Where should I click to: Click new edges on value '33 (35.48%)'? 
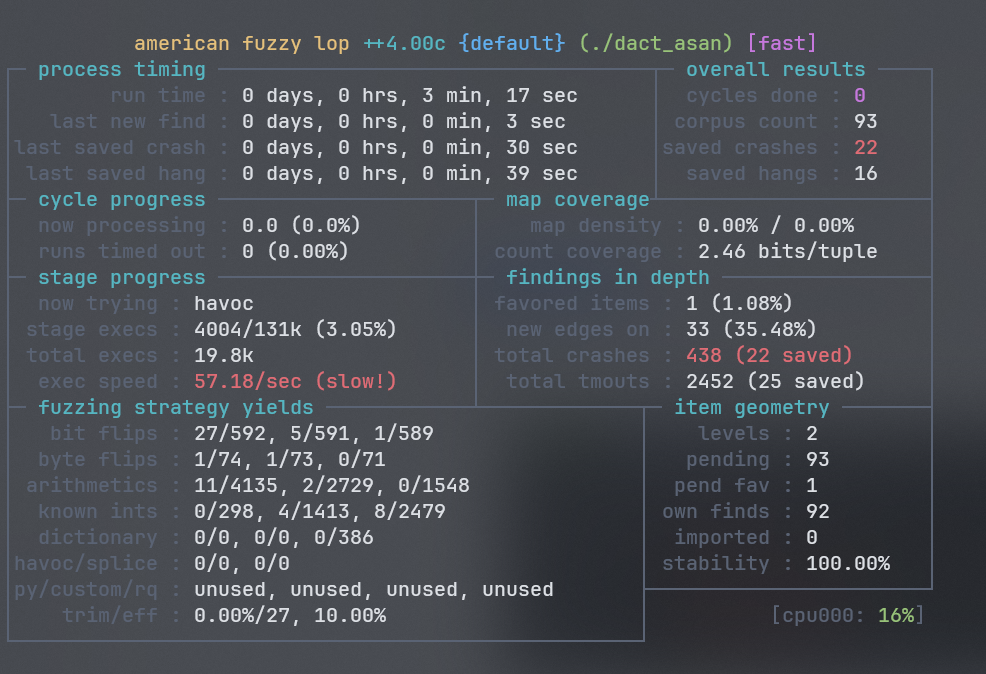pos(751,329)
